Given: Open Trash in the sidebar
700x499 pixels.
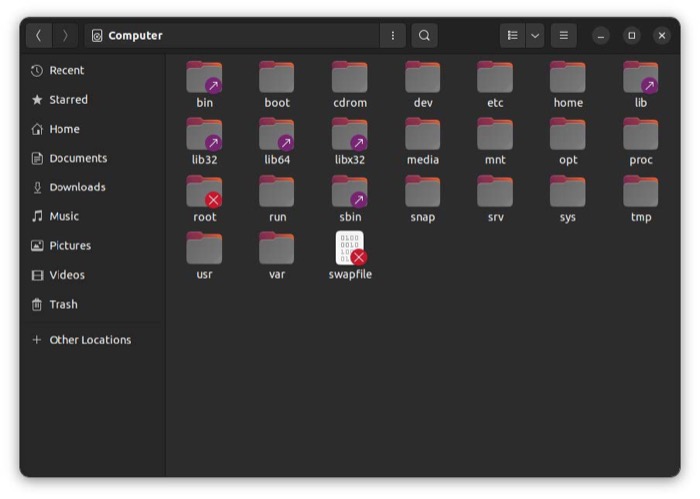Looking at the screenshot, I should pyautogui.click(x=94, y=304).
